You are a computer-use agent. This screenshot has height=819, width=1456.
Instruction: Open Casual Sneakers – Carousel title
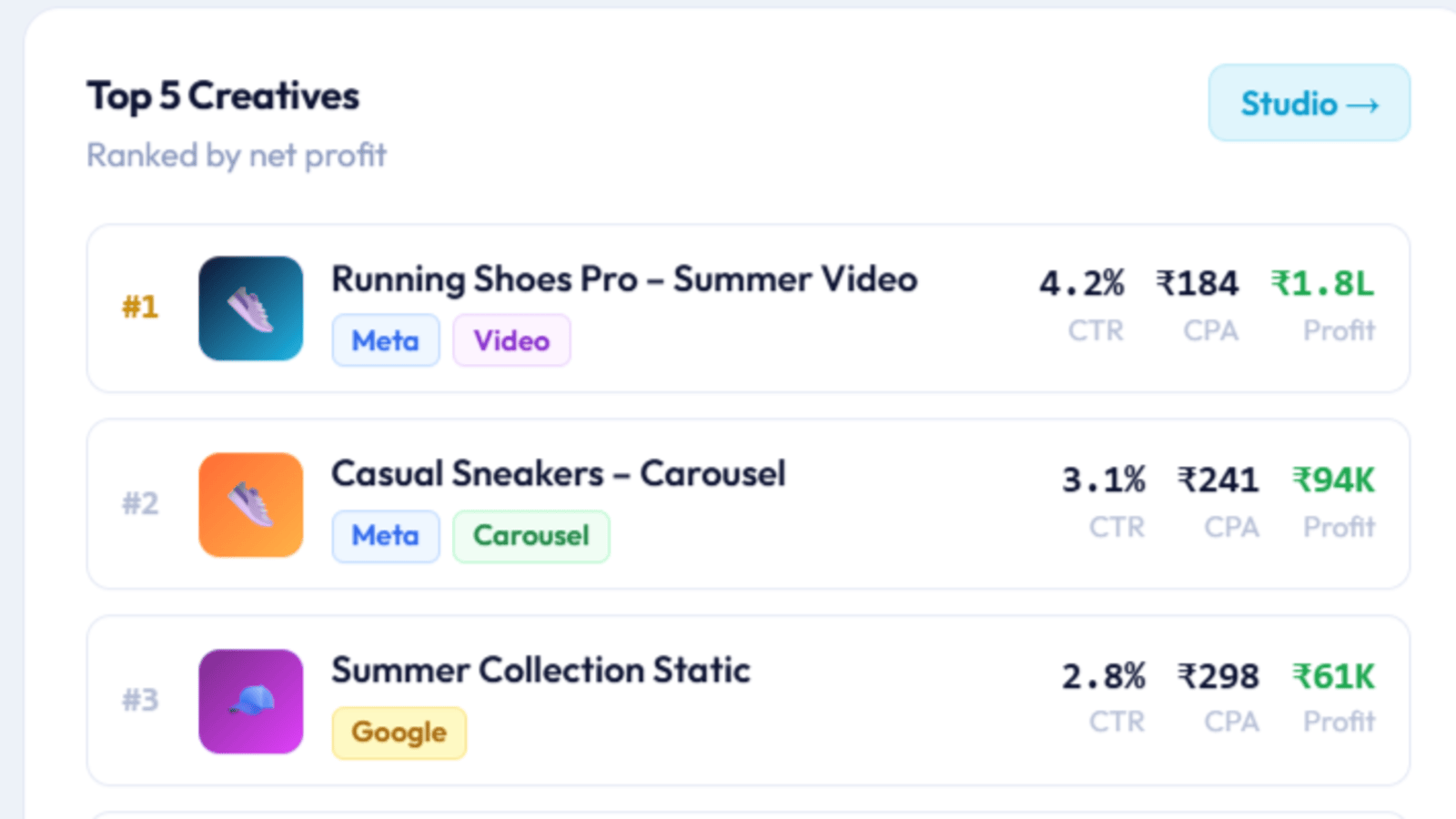(558, 474)
